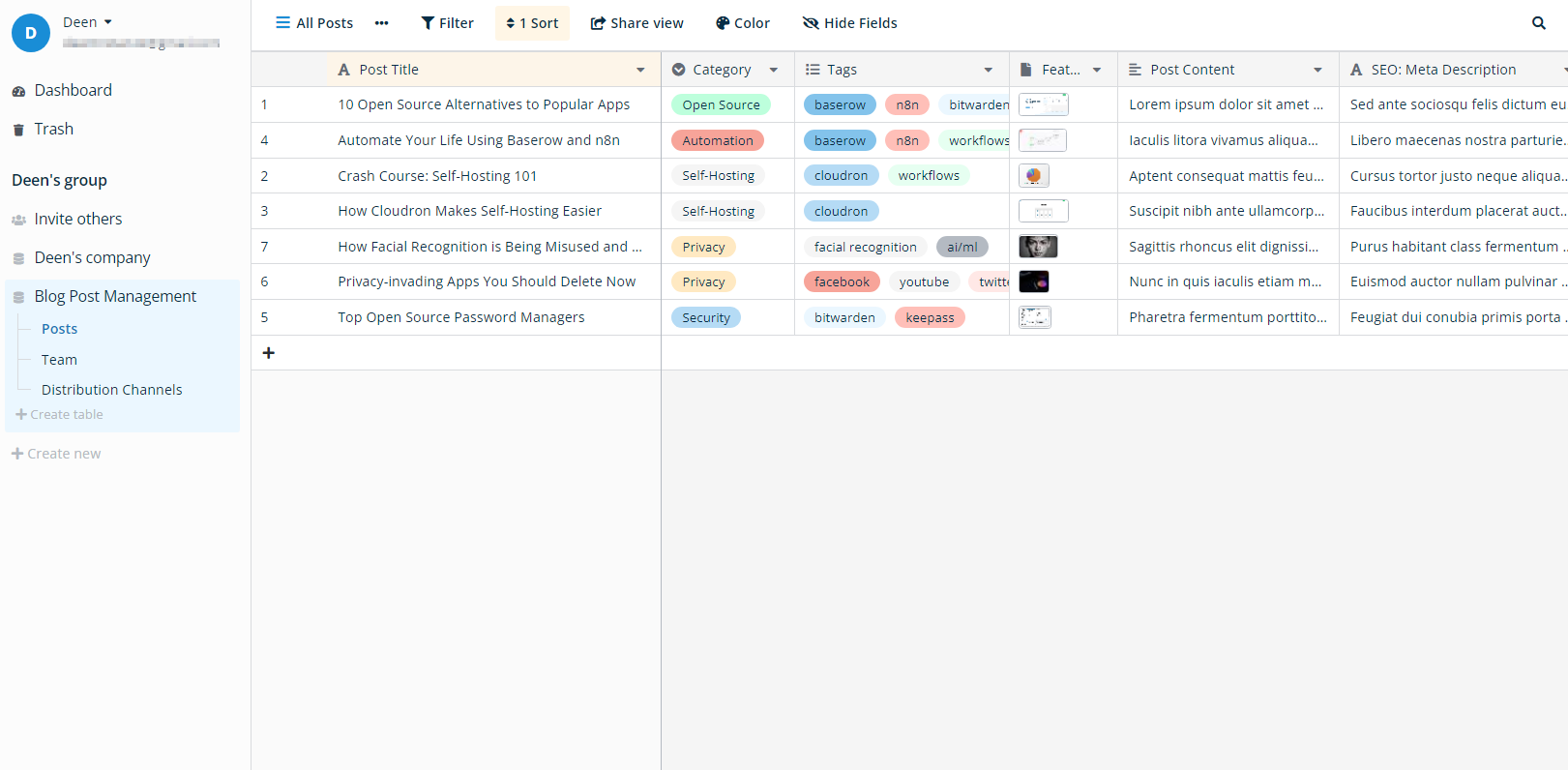
Task: Select the Team table
Action: click(59, 360)
